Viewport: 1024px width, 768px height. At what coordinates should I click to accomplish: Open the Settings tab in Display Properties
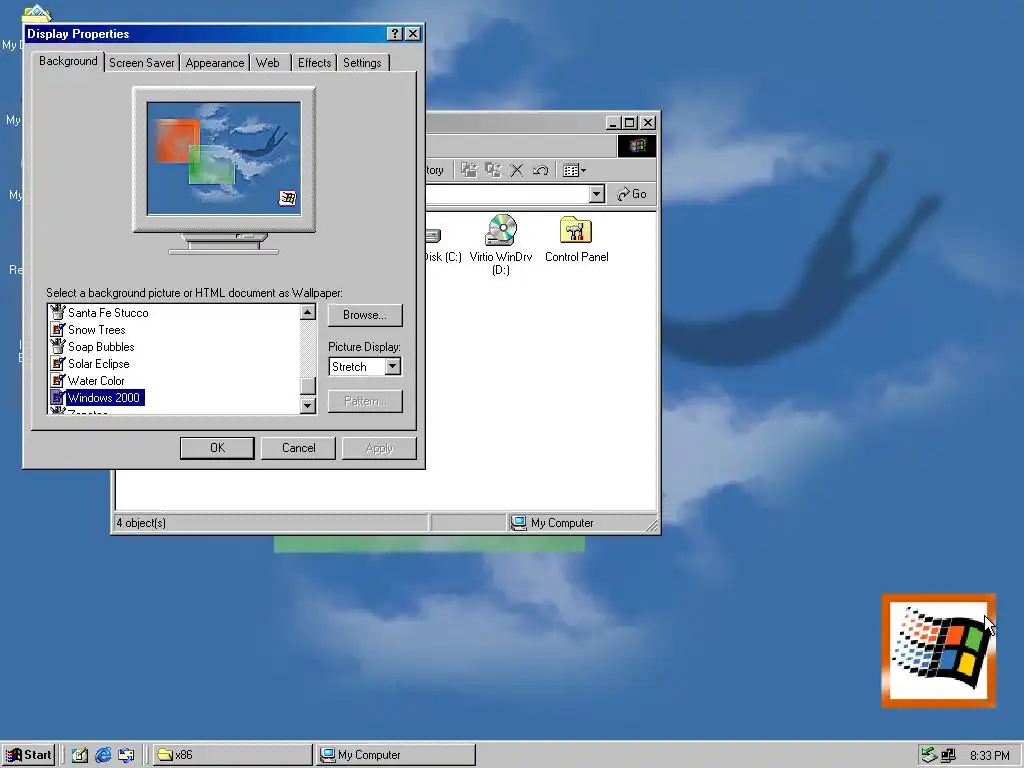coord(362,63)
